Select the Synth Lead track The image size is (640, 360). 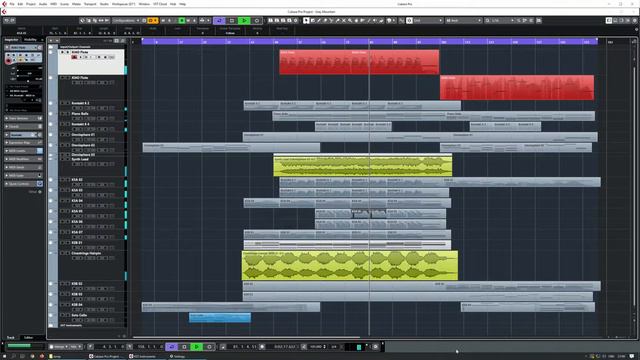(x=92, y=167)
